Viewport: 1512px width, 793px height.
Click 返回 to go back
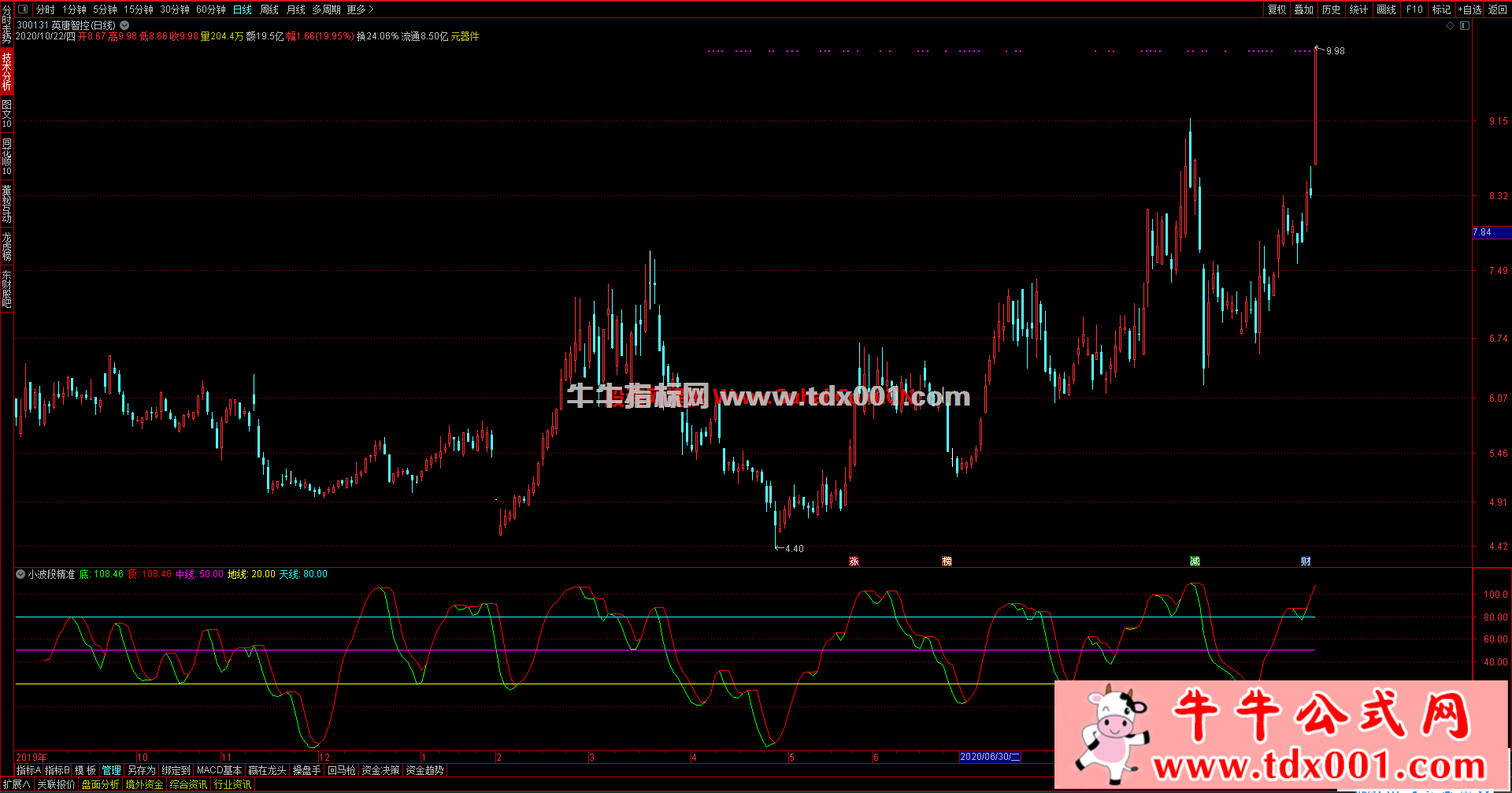[1497, 9]
